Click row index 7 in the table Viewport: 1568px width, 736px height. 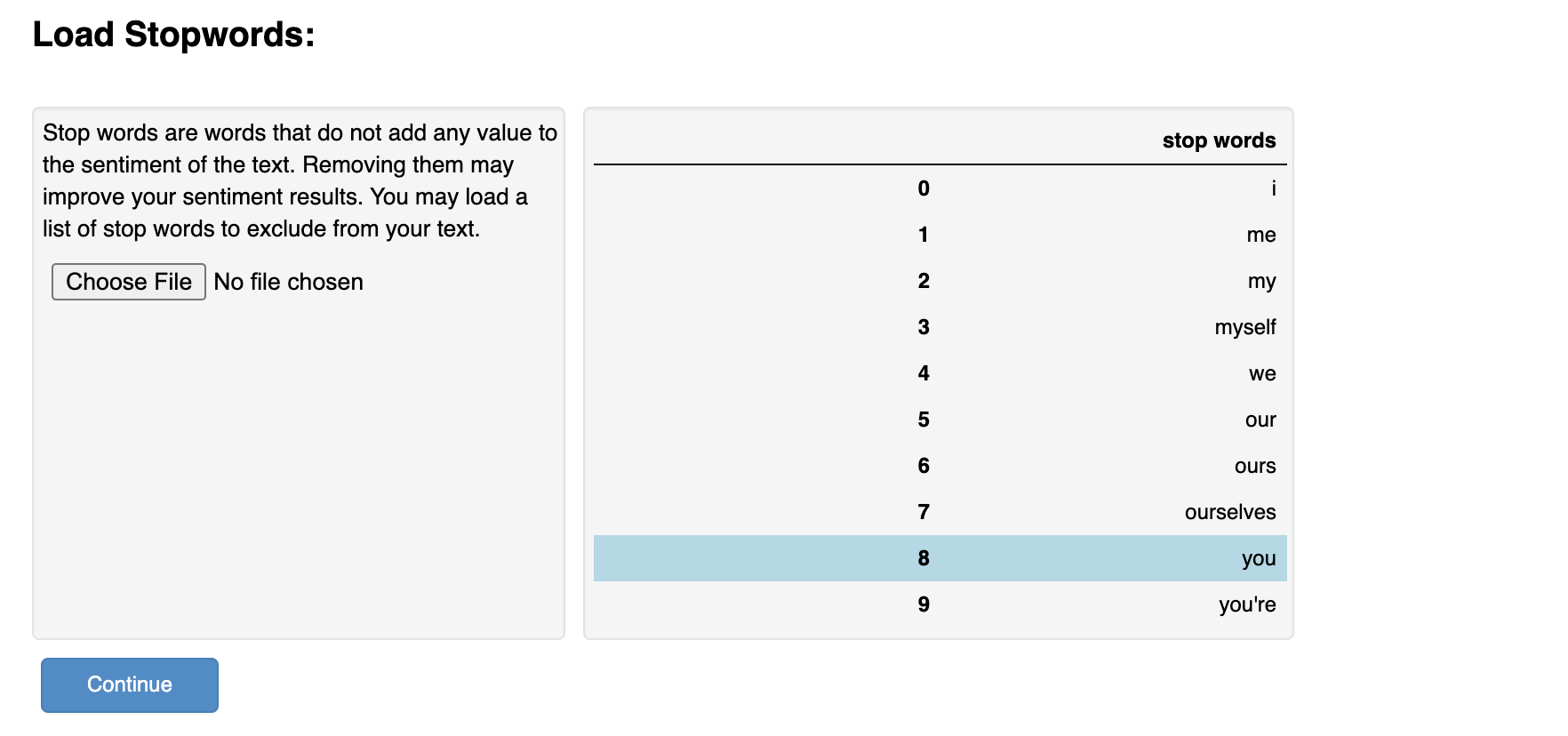[x=924, y=512]
